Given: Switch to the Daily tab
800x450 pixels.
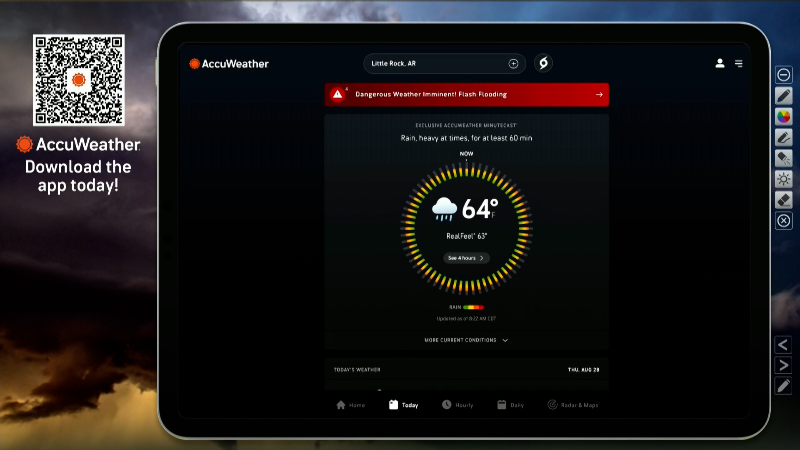Looking at the screenshot, I should [x=511, y=405].
